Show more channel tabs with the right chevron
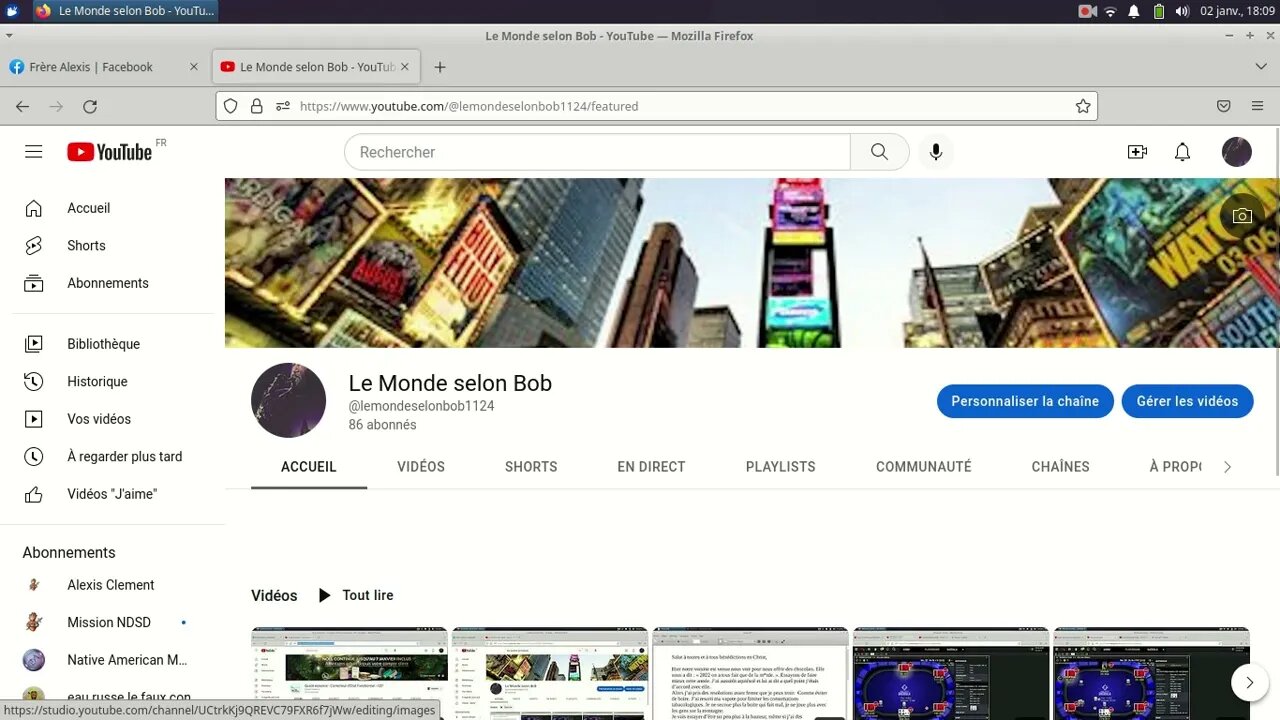The width and height of the screenshot is (1280, 720). (x=1227, y=467)
